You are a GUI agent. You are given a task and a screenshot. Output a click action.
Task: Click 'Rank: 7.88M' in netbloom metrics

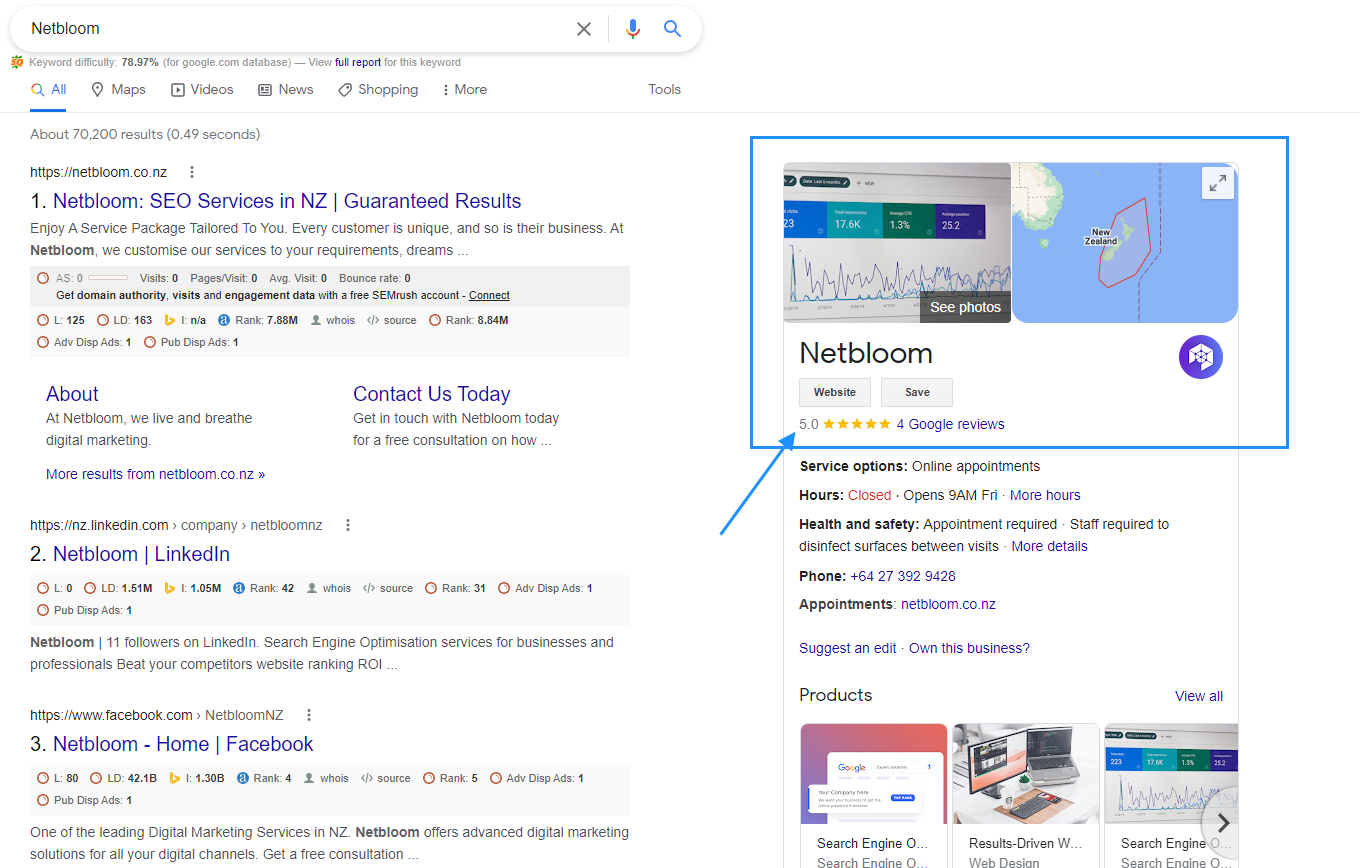click(x=257, y=320)
